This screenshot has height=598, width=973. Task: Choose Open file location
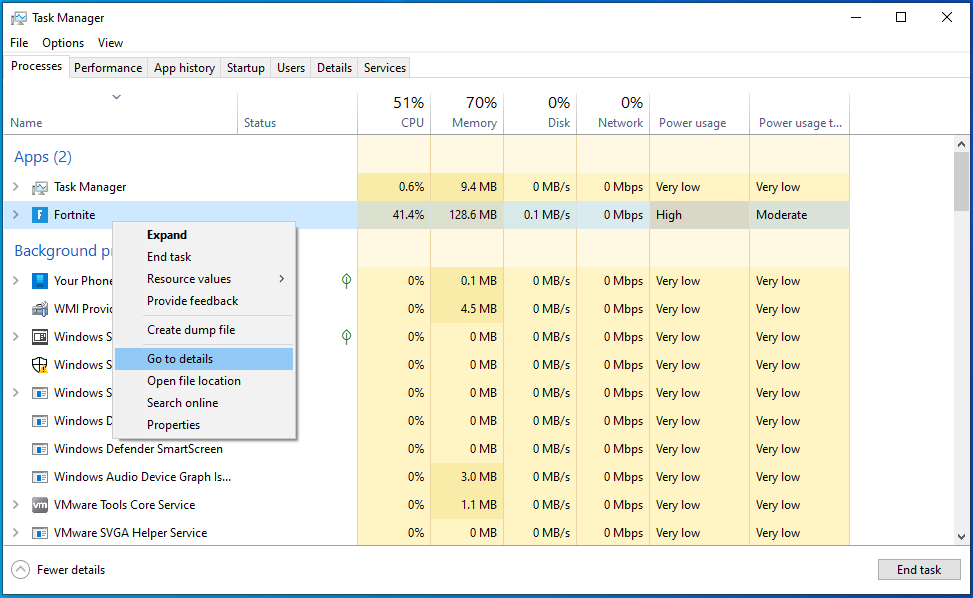pyautogui.click(x=204, y=381)
